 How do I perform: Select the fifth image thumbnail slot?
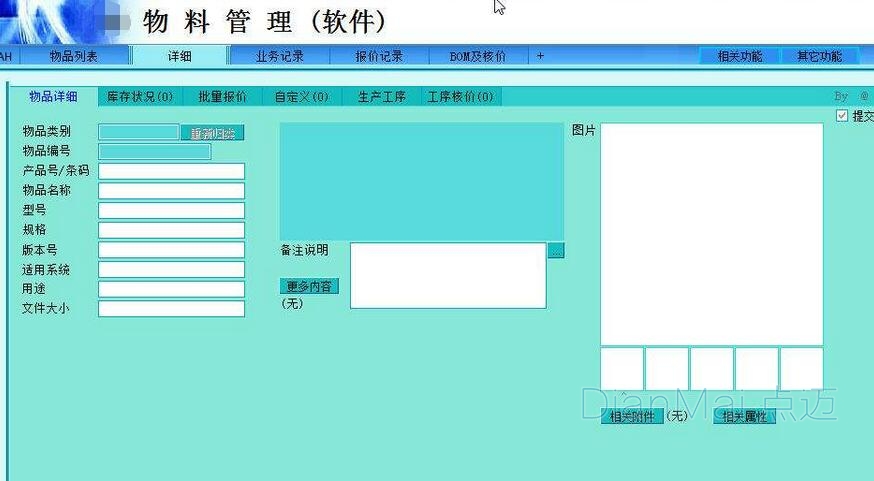pos(802,369)
